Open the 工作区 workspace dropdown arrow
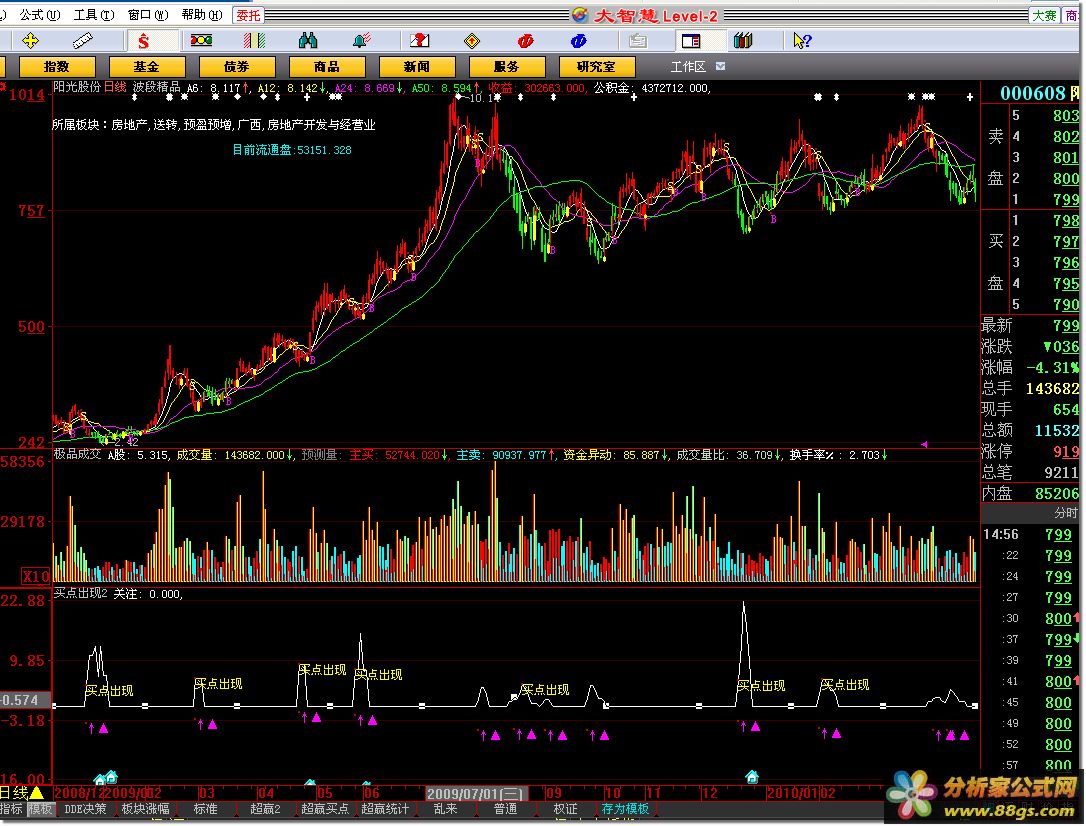Viewport: 1086px width, 826px height. (721, 67)
